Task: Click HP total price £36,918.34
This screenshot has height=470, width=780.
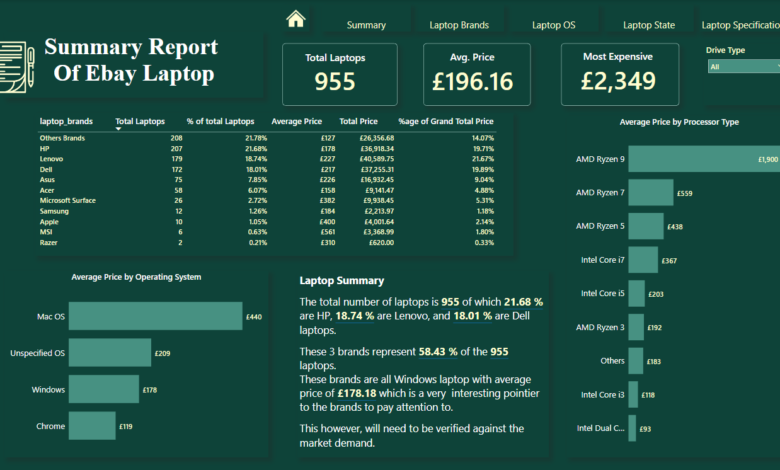Action: 377,148
